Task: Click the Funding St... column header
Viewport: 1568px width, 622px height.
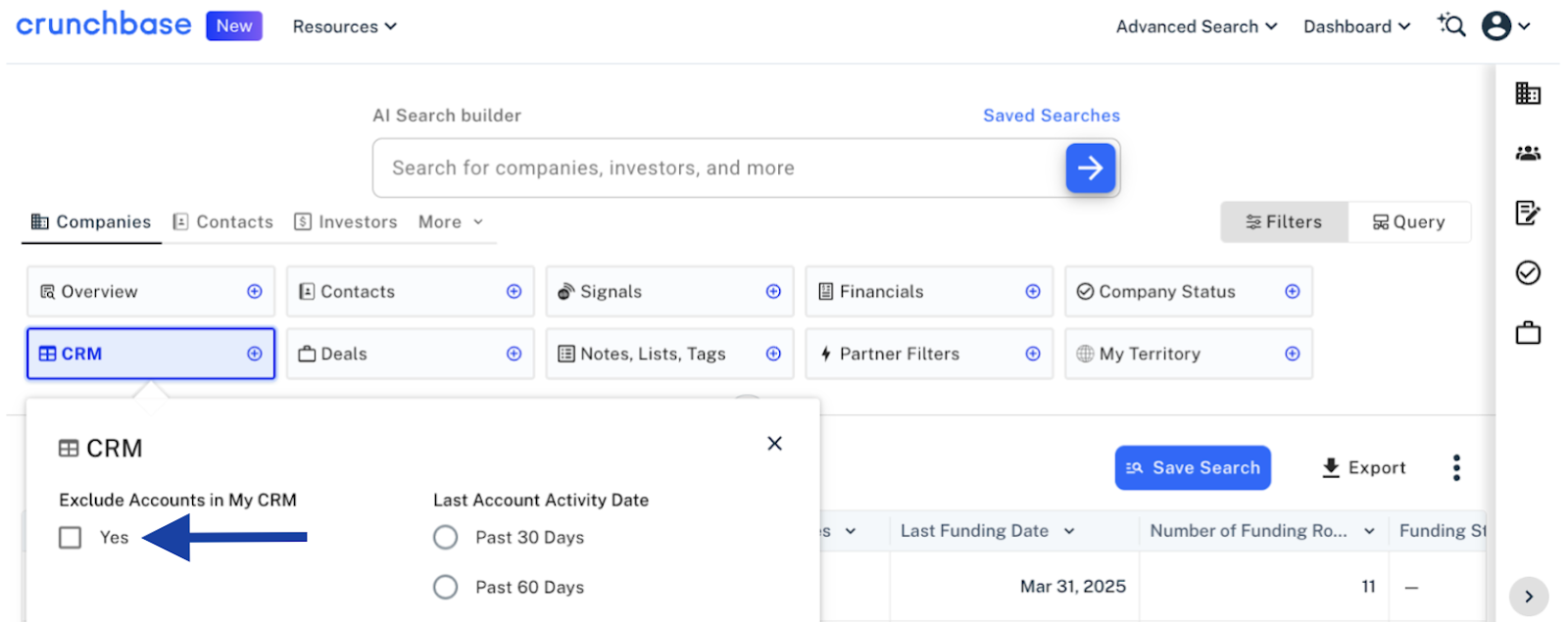Action: point(1443,531)
